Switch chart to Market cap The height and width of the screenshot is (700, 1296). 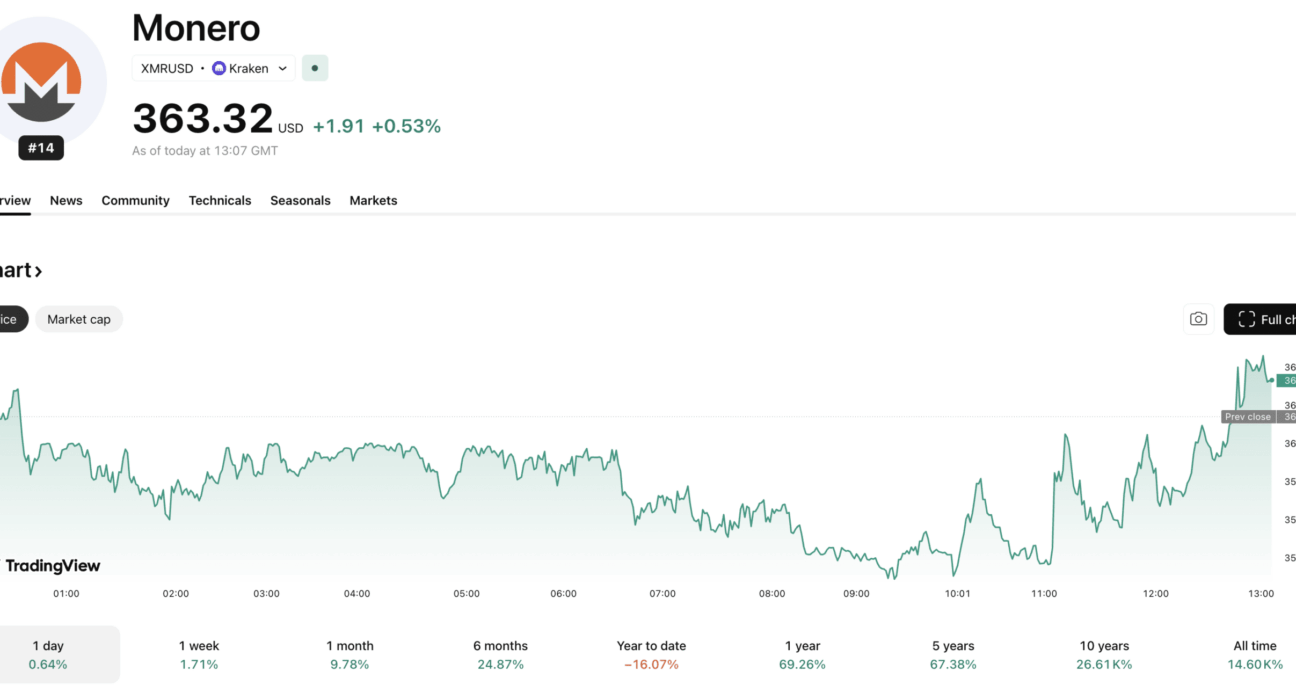(x=79, y=319)
